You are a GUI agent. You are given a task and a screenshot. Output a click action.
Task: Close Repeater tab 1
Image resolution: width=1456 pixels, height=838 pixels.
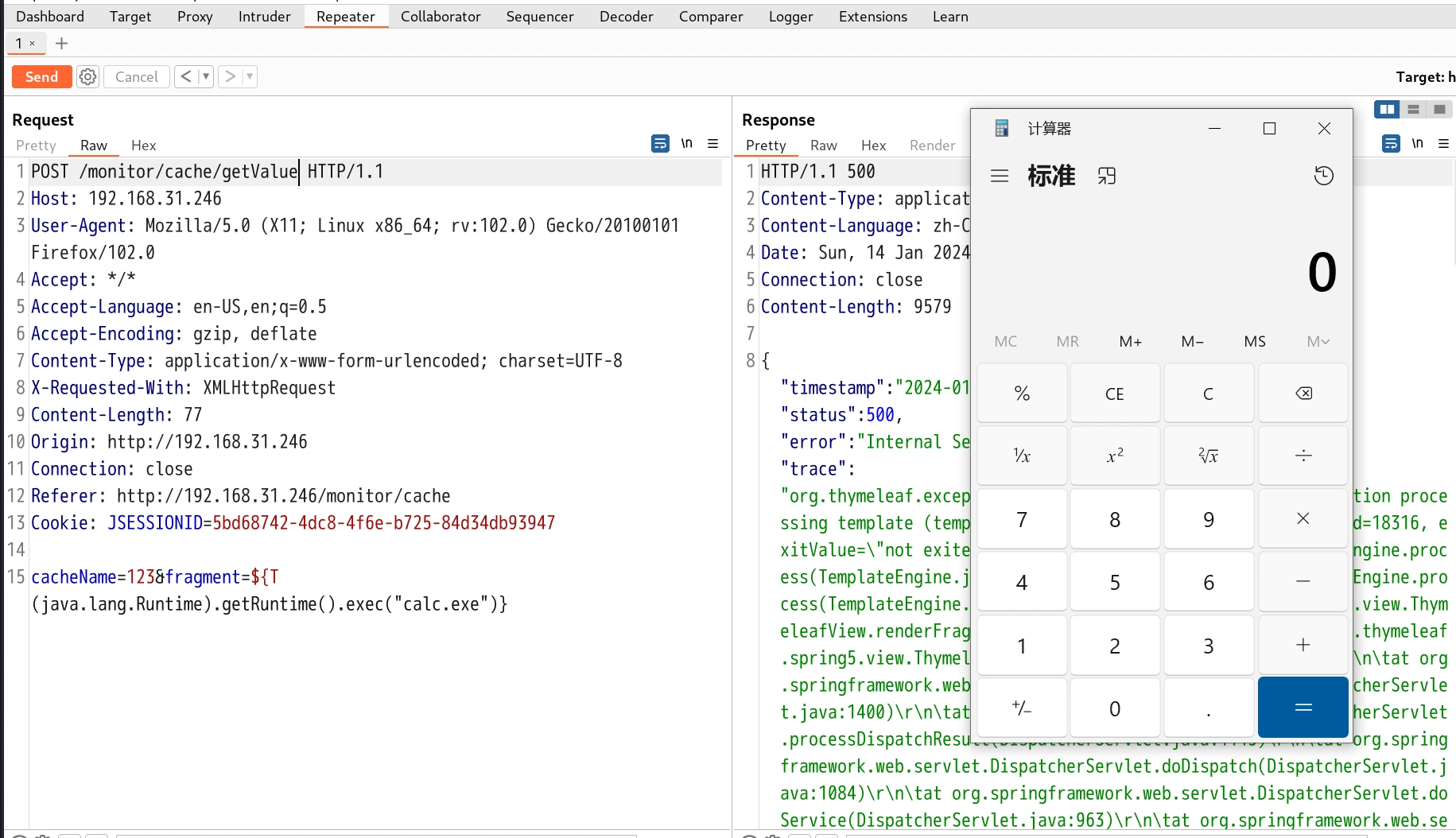click(33, 44)
